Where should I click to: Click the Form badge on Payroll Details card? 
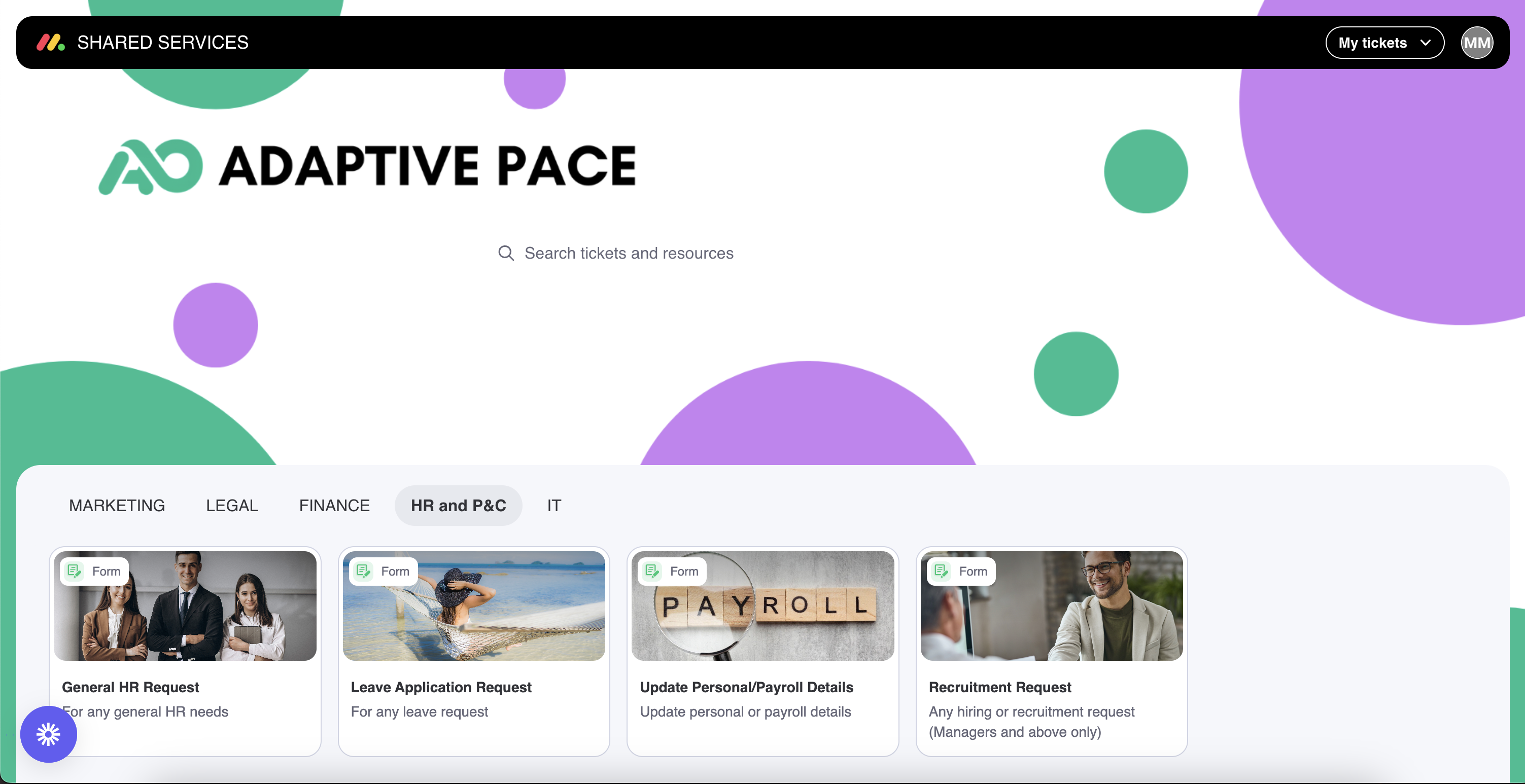[673, 571]
